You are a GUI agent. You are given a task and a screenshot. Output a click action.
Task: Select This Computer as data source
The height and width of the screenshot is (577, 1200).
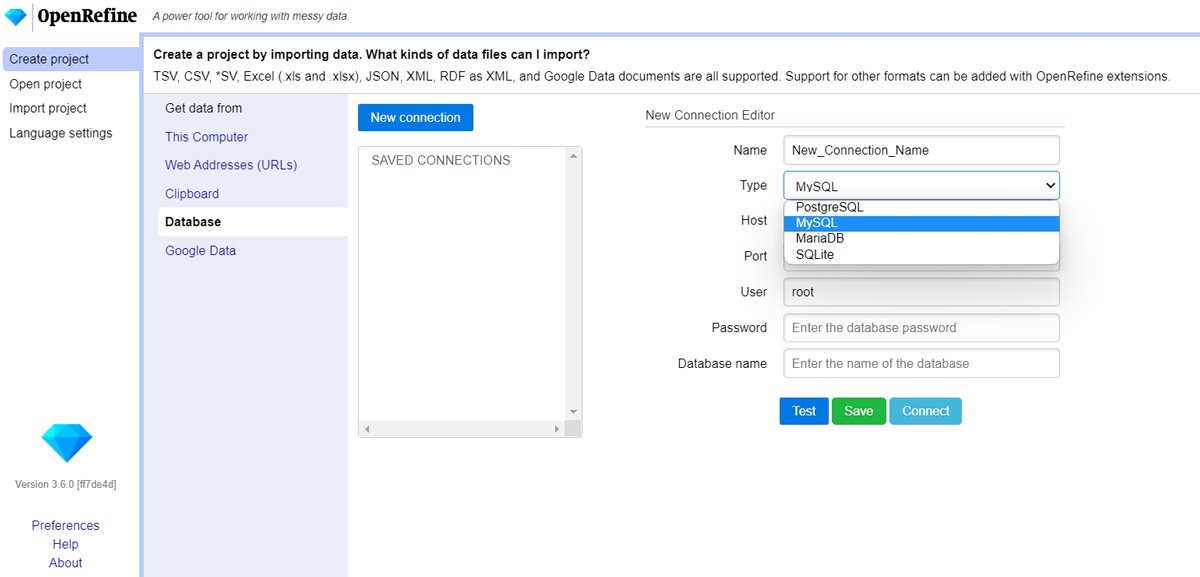(206, 137)
